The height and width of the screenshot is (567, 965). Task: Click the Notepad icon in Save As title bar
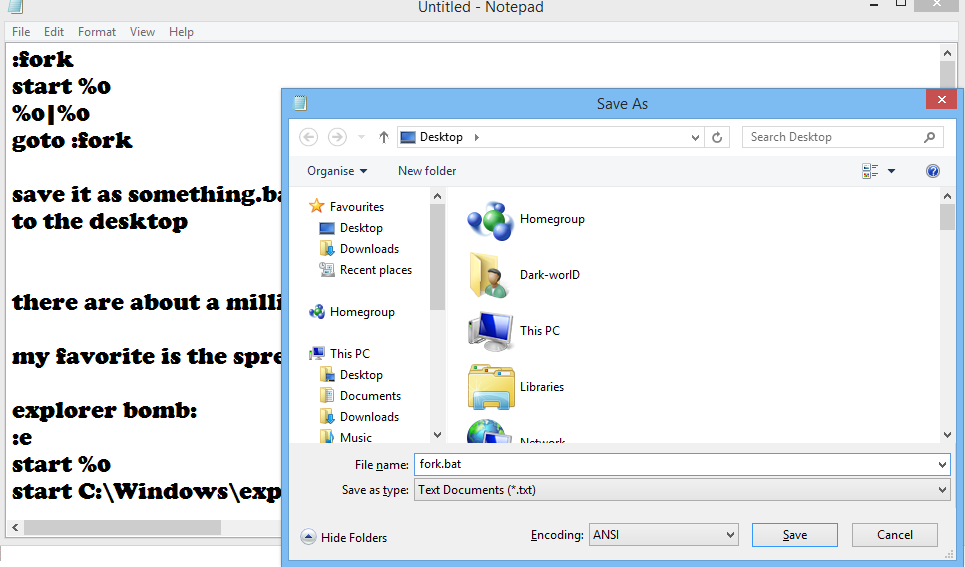[300, 103]
